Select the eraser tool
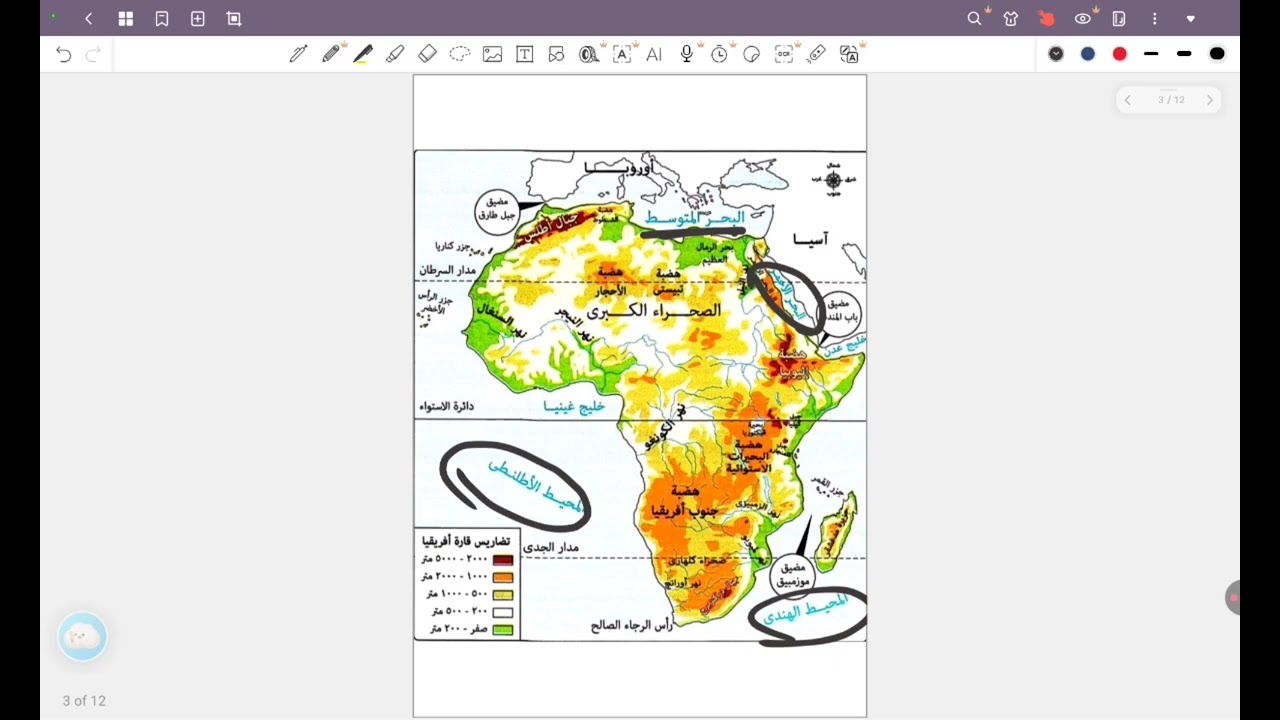1280x720 pixels. tap(427, 55)
